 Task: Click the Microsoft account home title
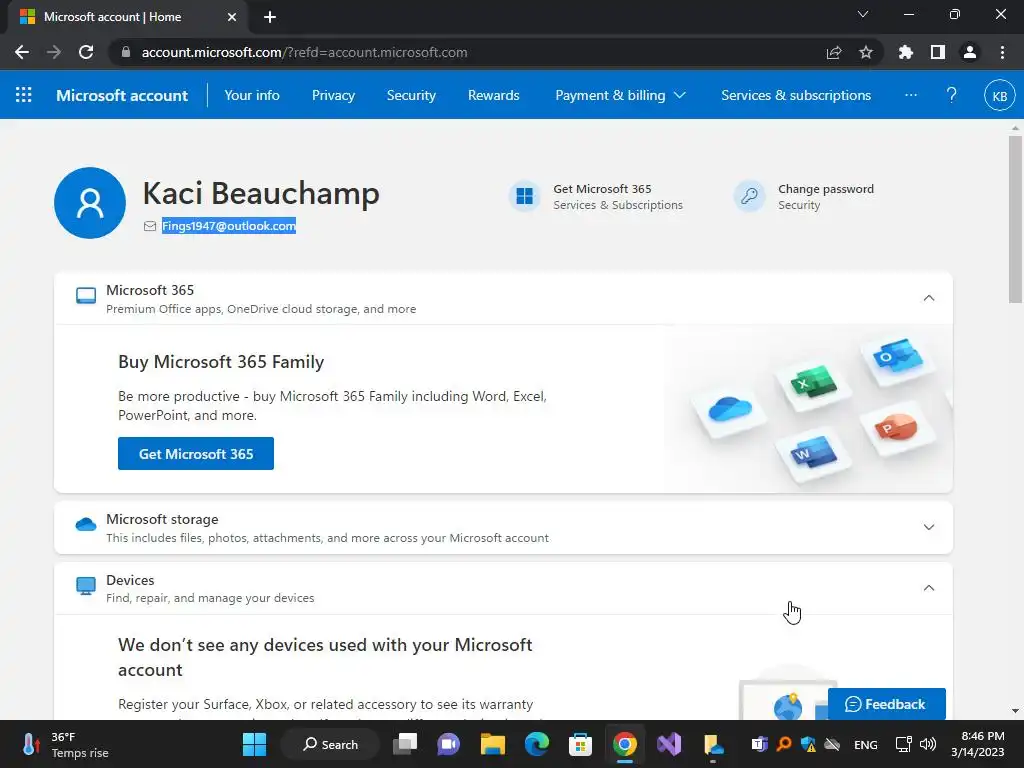click(121, 95)
